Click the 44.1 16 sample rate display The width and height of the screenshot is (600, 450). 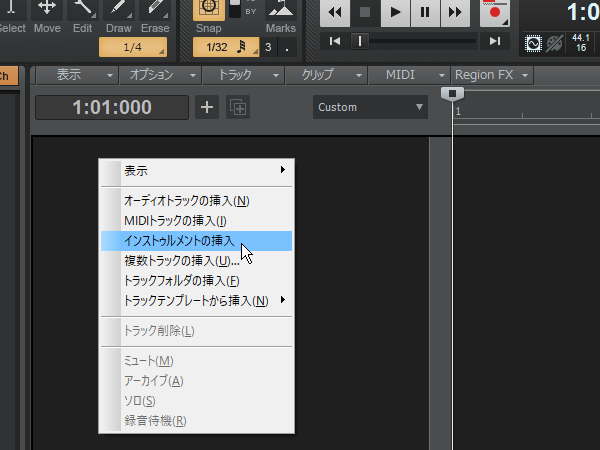581,43
